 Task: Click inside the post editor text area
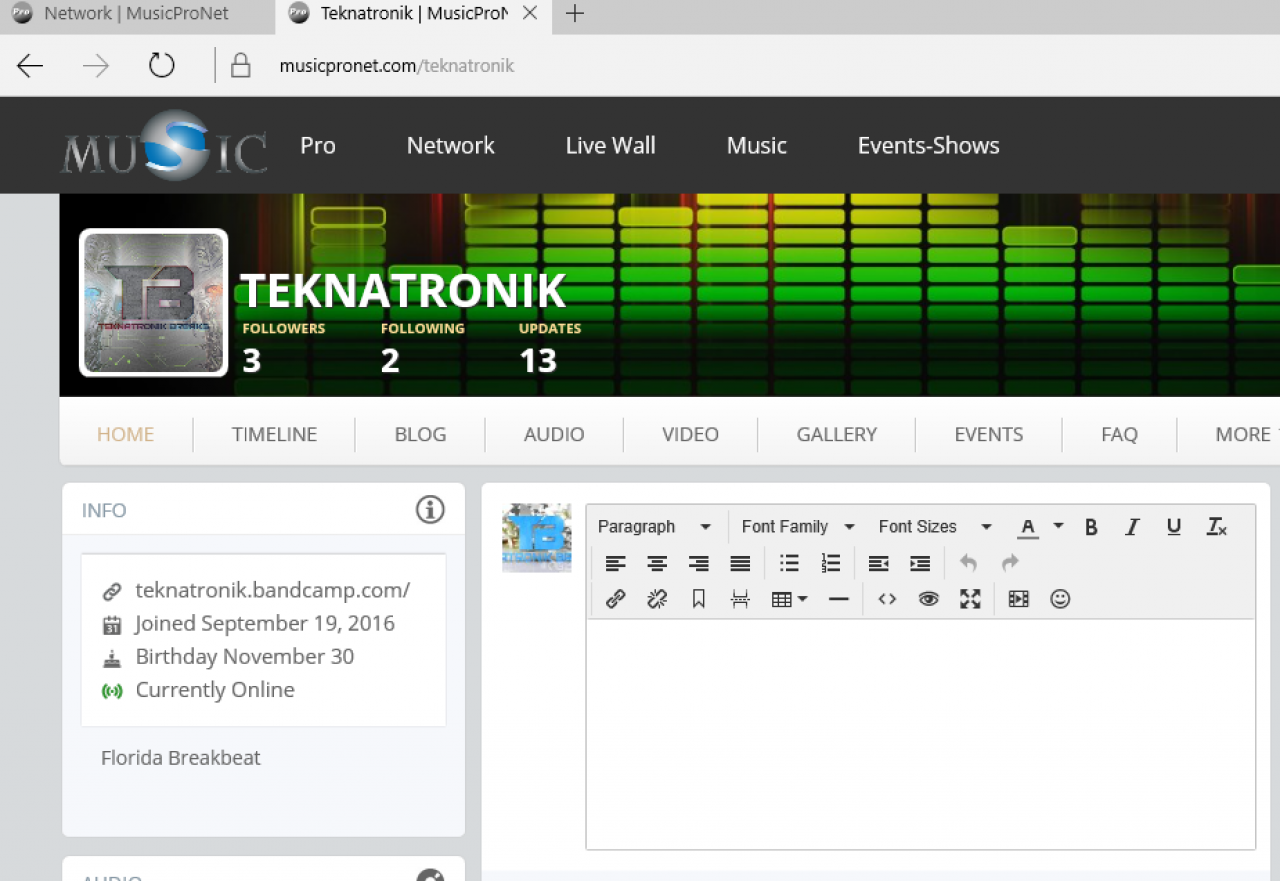(x=920, y=733)
